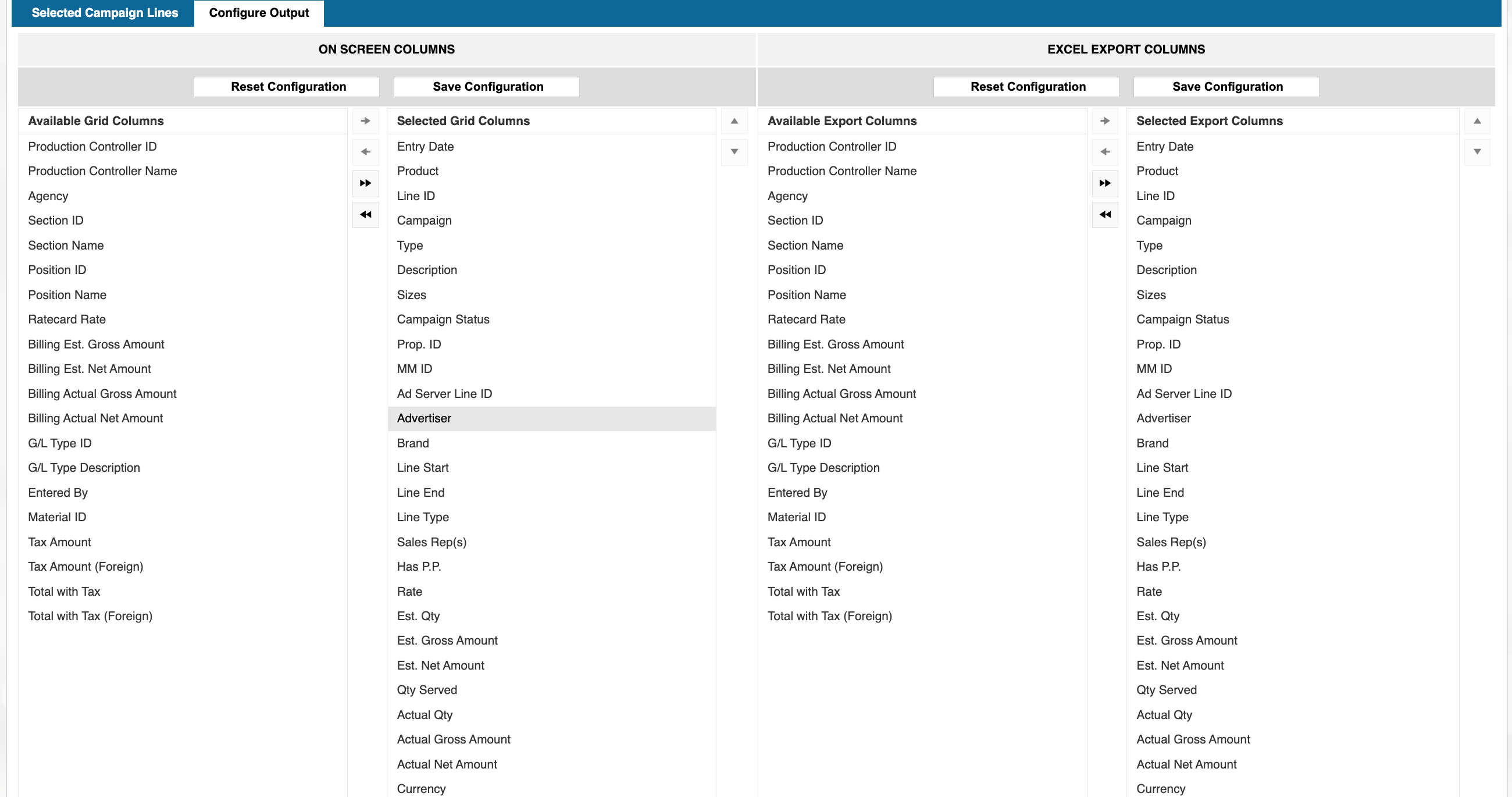
Task: Click export move-all-left double arrow
Action: (1105, 214)
